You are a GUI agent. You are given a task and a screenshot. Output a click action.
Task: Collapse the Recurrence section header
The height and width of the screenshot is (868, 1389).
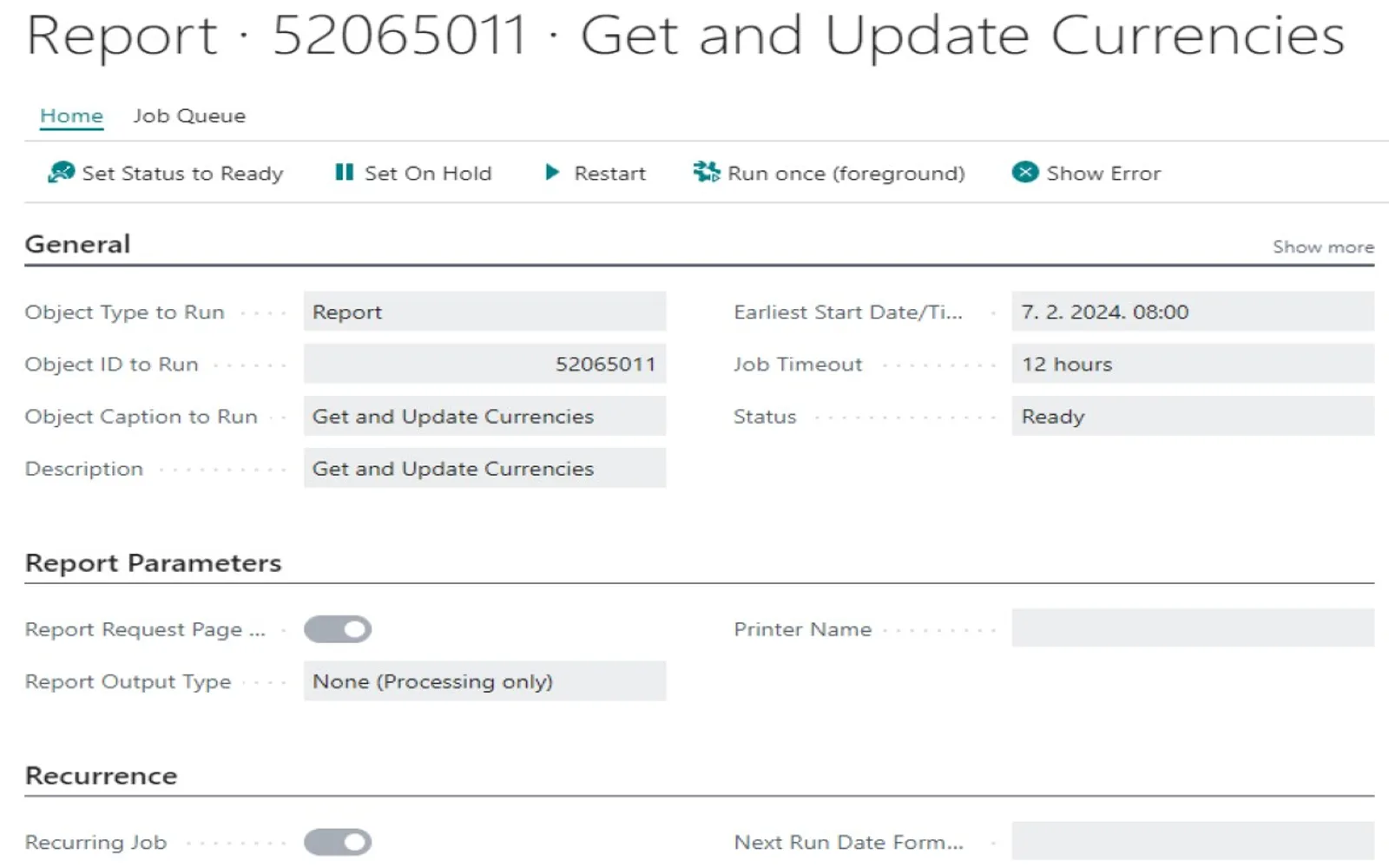[x=101, y=775]
